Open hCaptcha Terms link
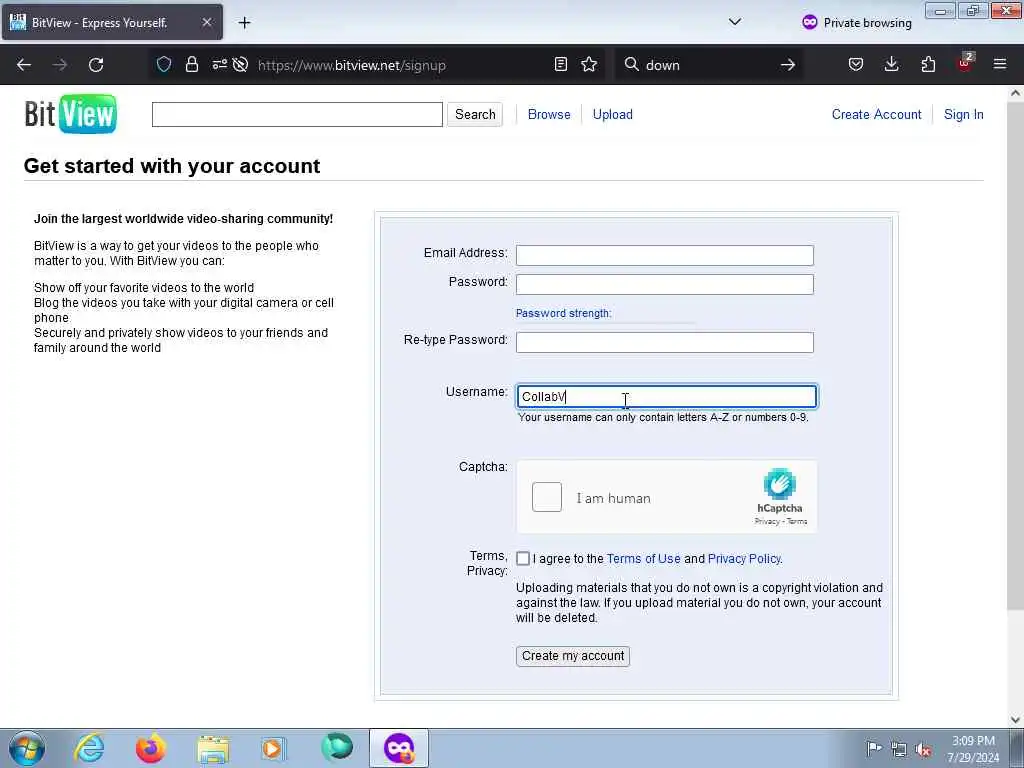1024x768 pixels. coord(797,521)
